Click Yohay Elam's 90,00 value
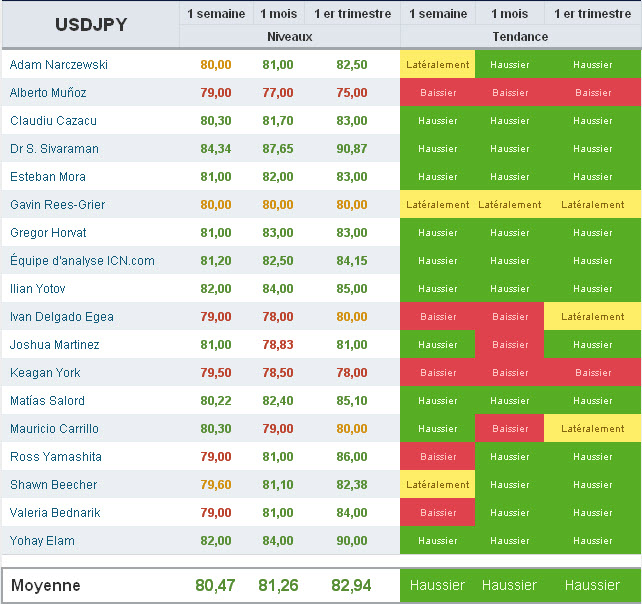 (x=352, y=541)
